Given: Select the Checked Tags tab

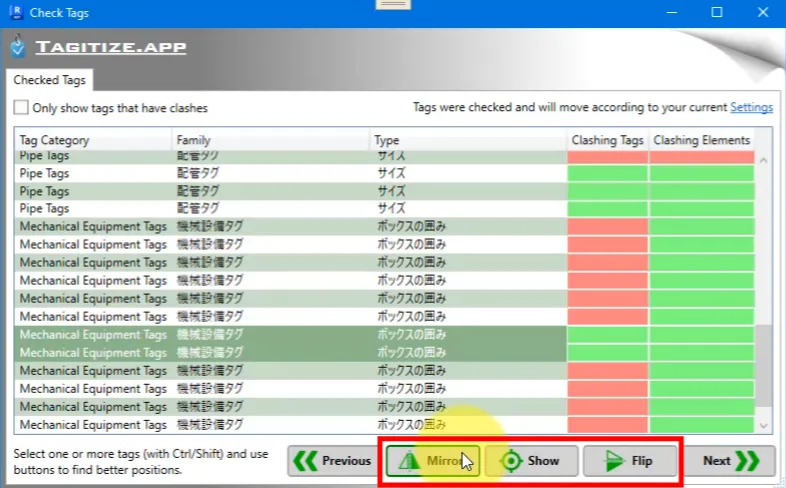Looking at the screenshot, I should coord(50,80).
